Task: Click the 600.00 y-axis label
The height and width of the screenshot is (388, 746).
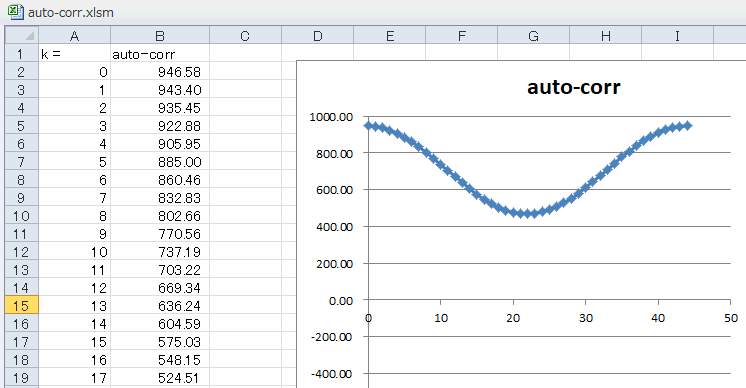Action: (334, 190)
